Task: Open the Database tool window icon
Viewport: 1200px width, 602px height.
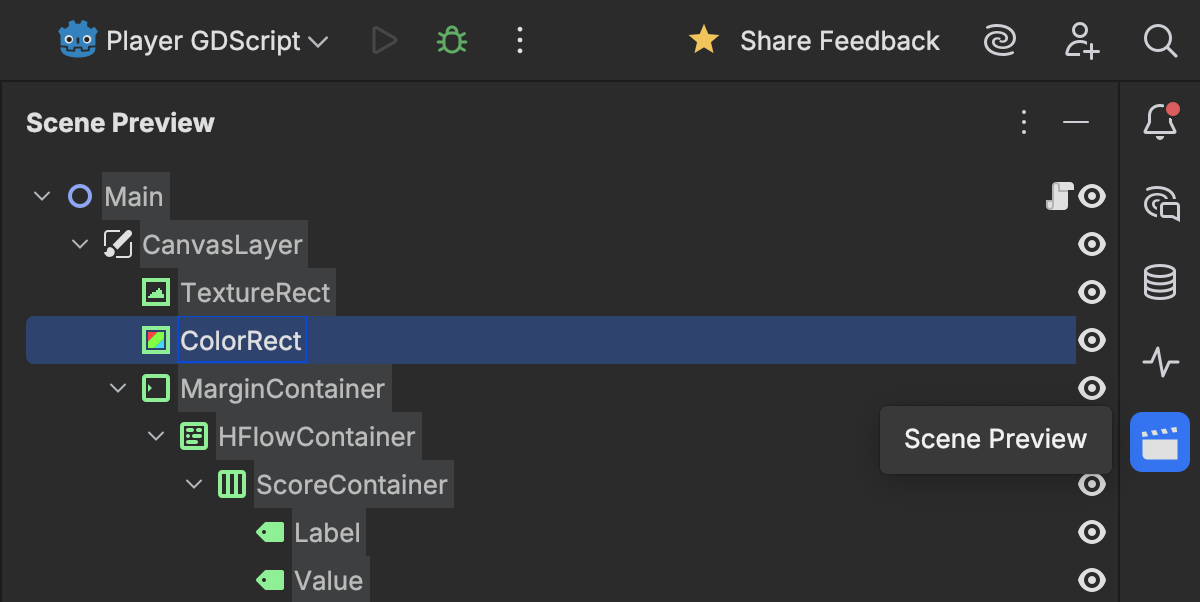Action: pos(1159,282)
